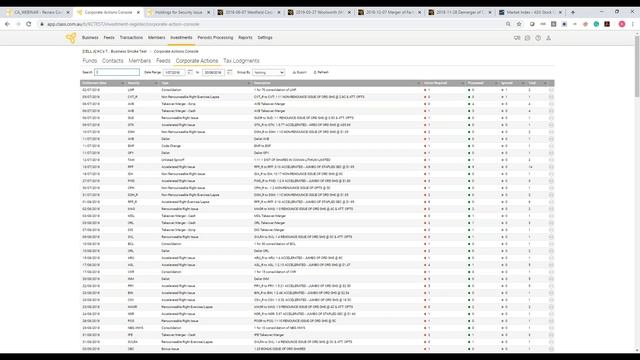Screen dimensions: 640x360
Task: Click the icon left of the help icon
Action: click(x=527, y=38)
